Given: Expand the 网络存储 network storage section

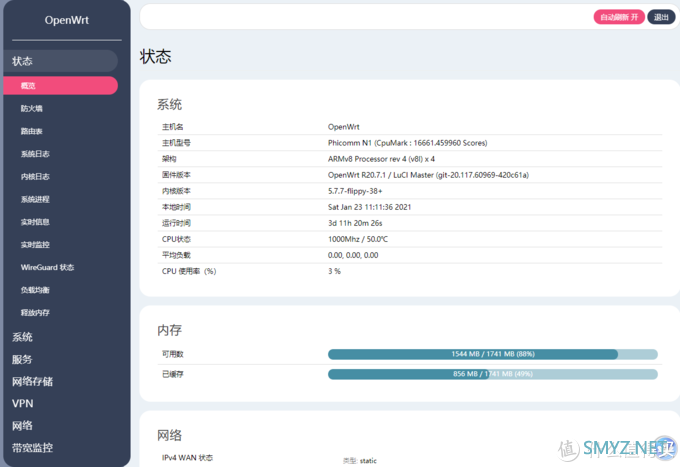Looking at the screenshot, I should click(x=33, y=381).
